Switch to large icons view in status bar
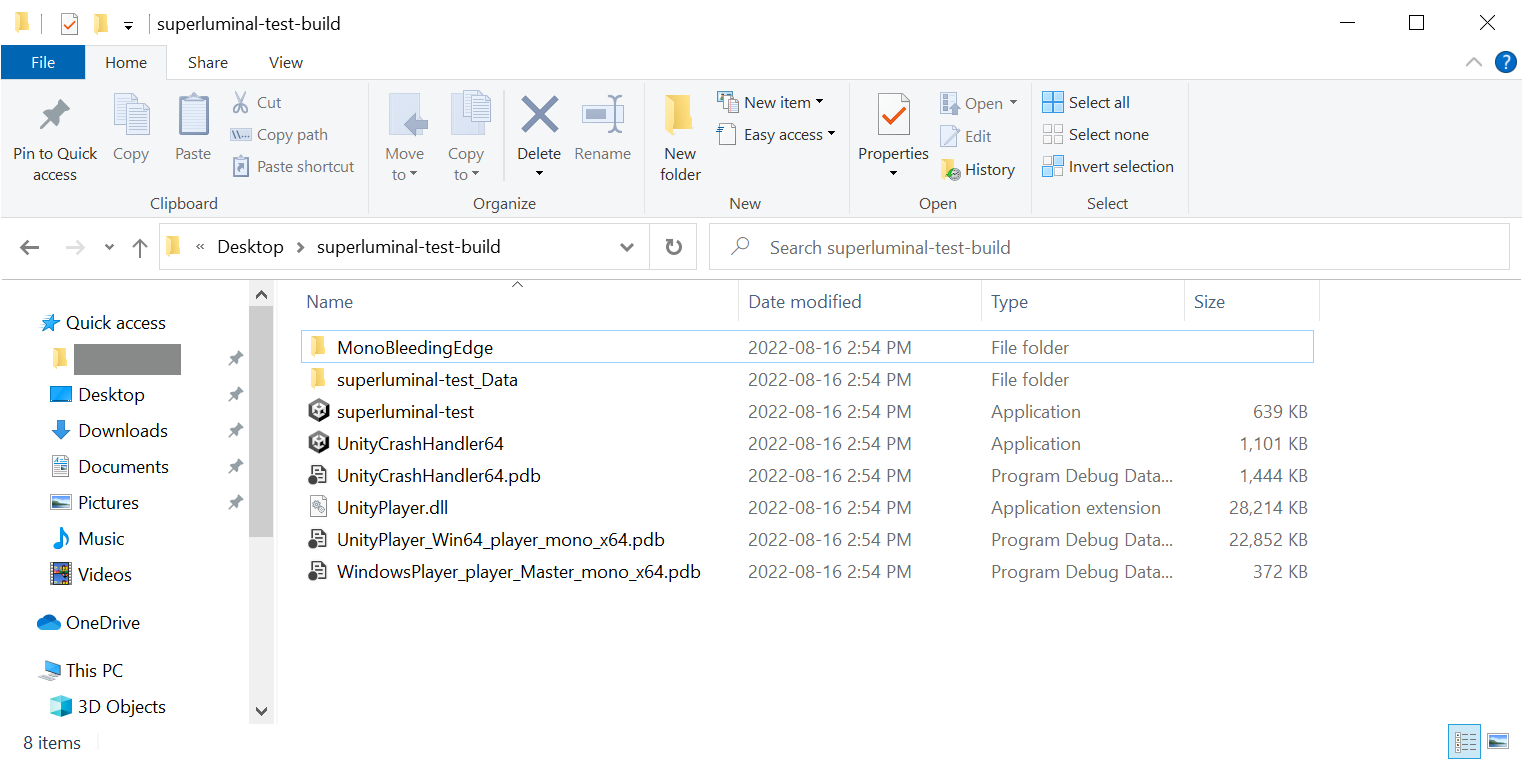 [x=1497, y=741]
